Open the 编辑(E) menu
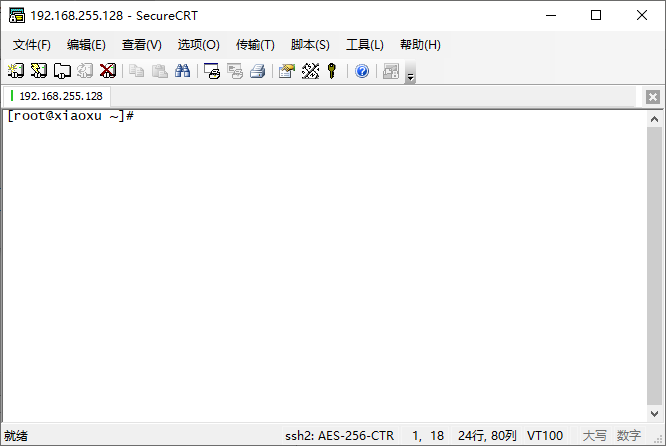The image size is (666, 446). pyautogui.click(x=86, y=45)
